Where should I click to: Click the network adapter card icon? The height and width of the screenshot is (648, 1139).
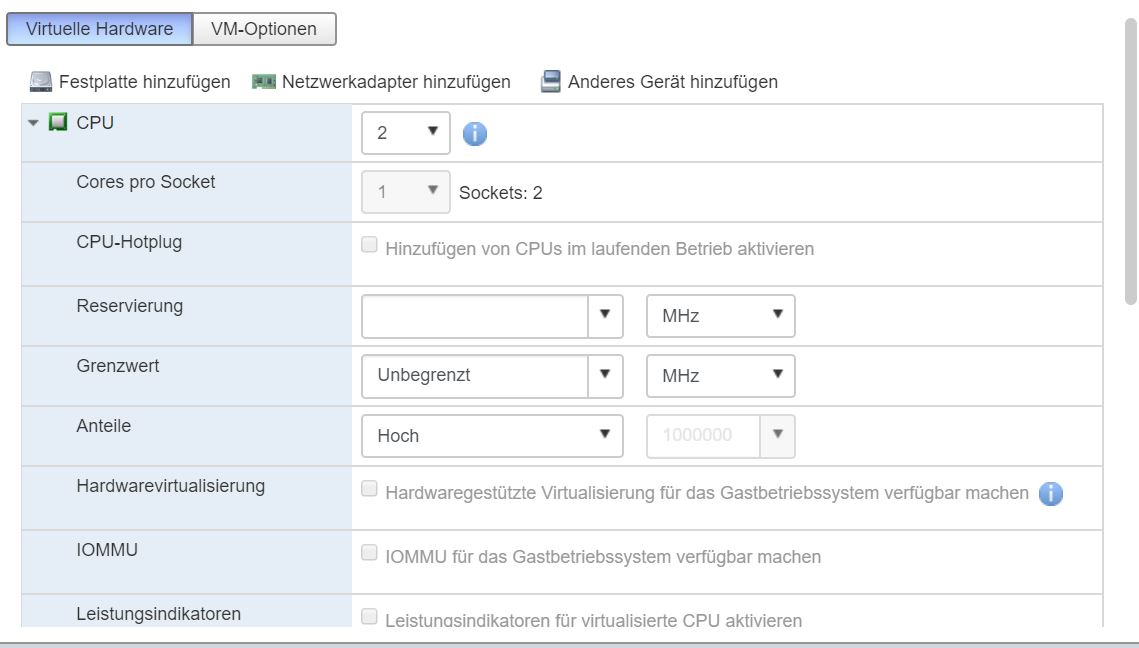tap(264, 82)
